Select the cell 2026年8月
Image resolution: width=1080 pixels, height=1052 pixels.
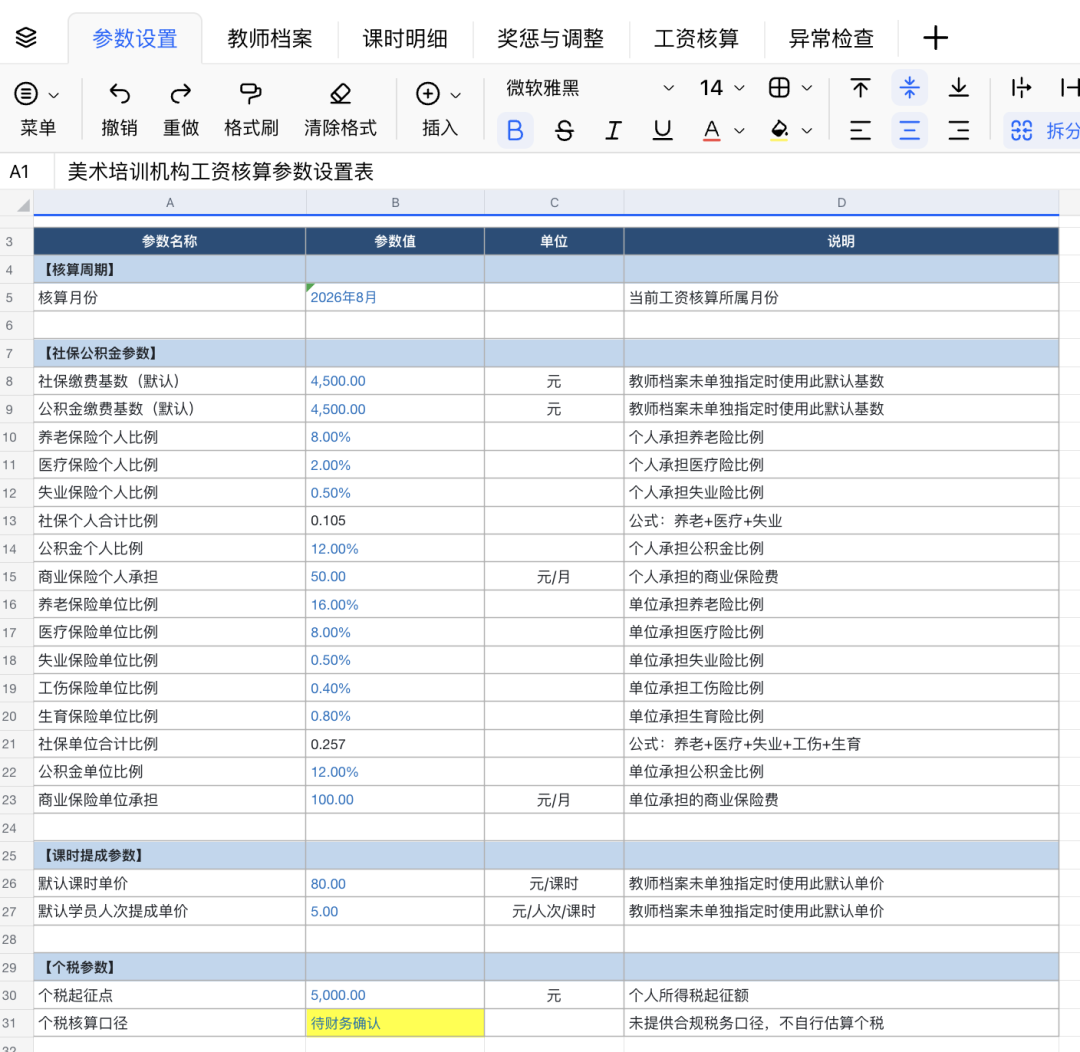[395, 298]
